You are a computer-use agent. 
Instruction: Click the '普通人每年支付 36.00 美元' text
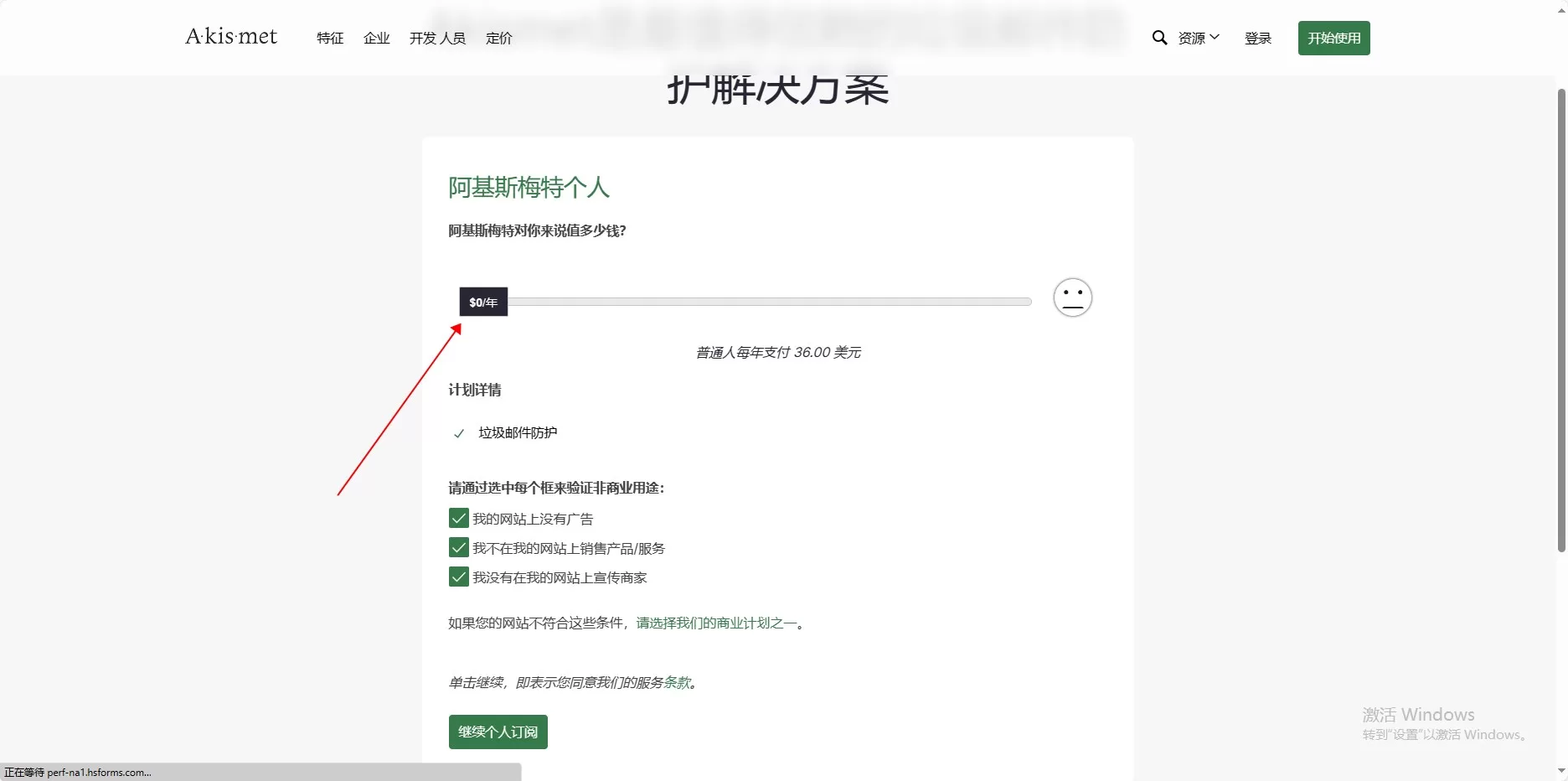pyautogui.click(x=778, y=352)
